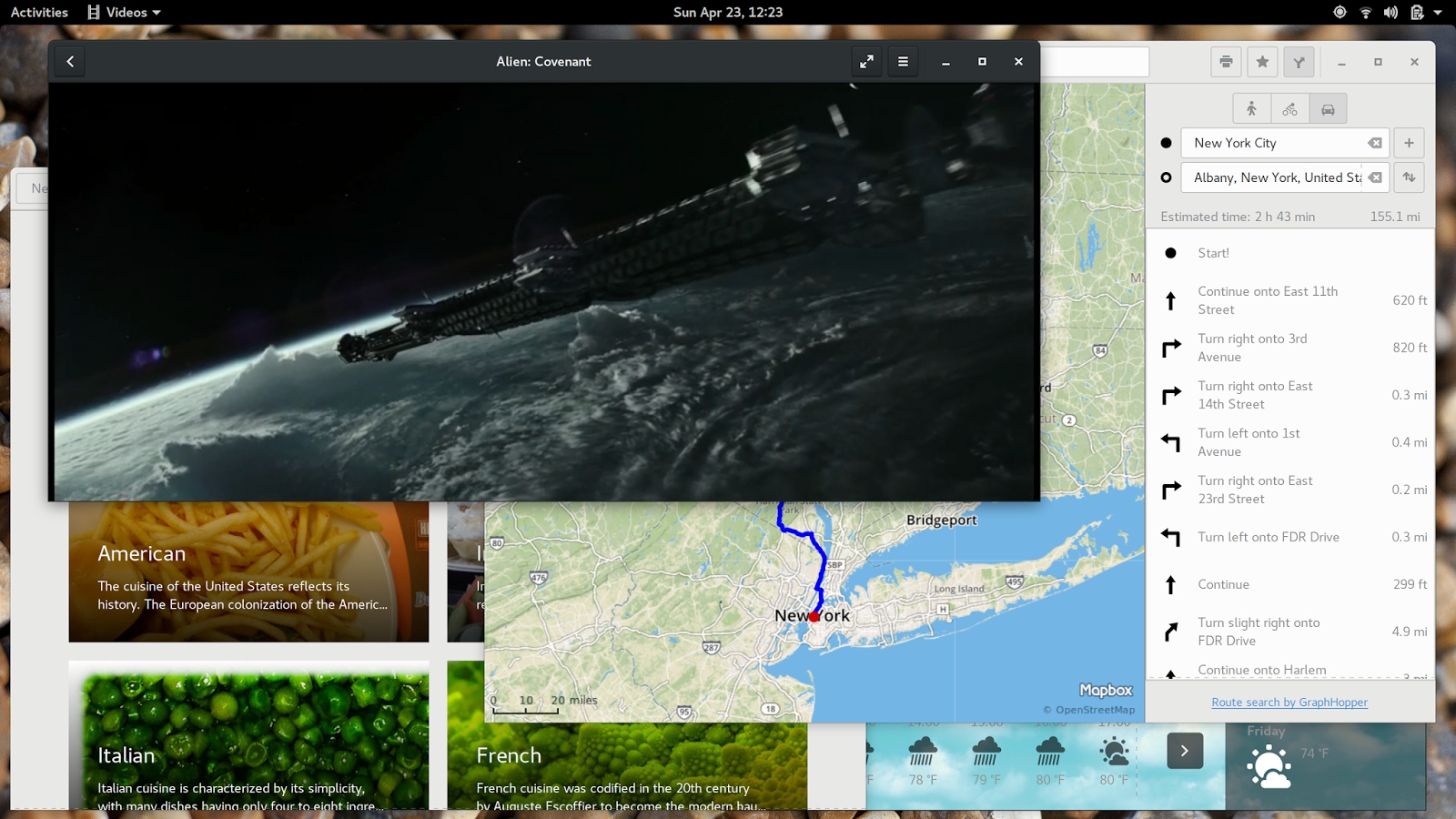Open the Videos hamburger menu
Viewport: 1456px width, 819px height.
click(903, 62)
